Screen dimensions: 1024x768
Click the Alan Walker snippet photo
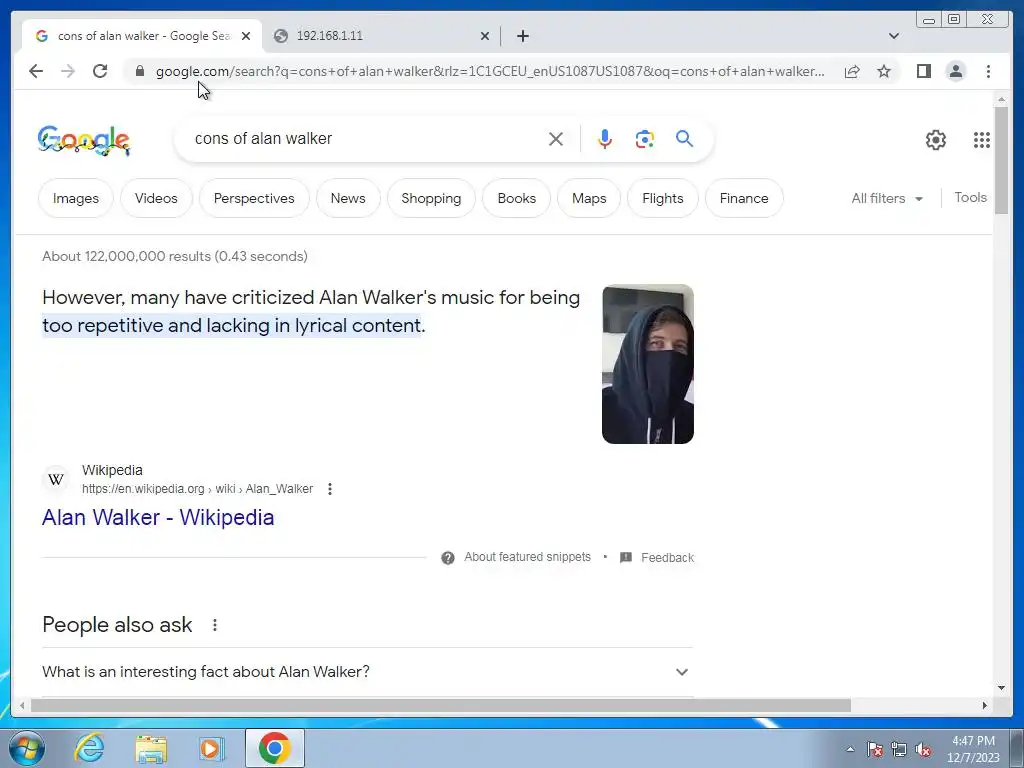pyautogui.click(x=648, y=364)
